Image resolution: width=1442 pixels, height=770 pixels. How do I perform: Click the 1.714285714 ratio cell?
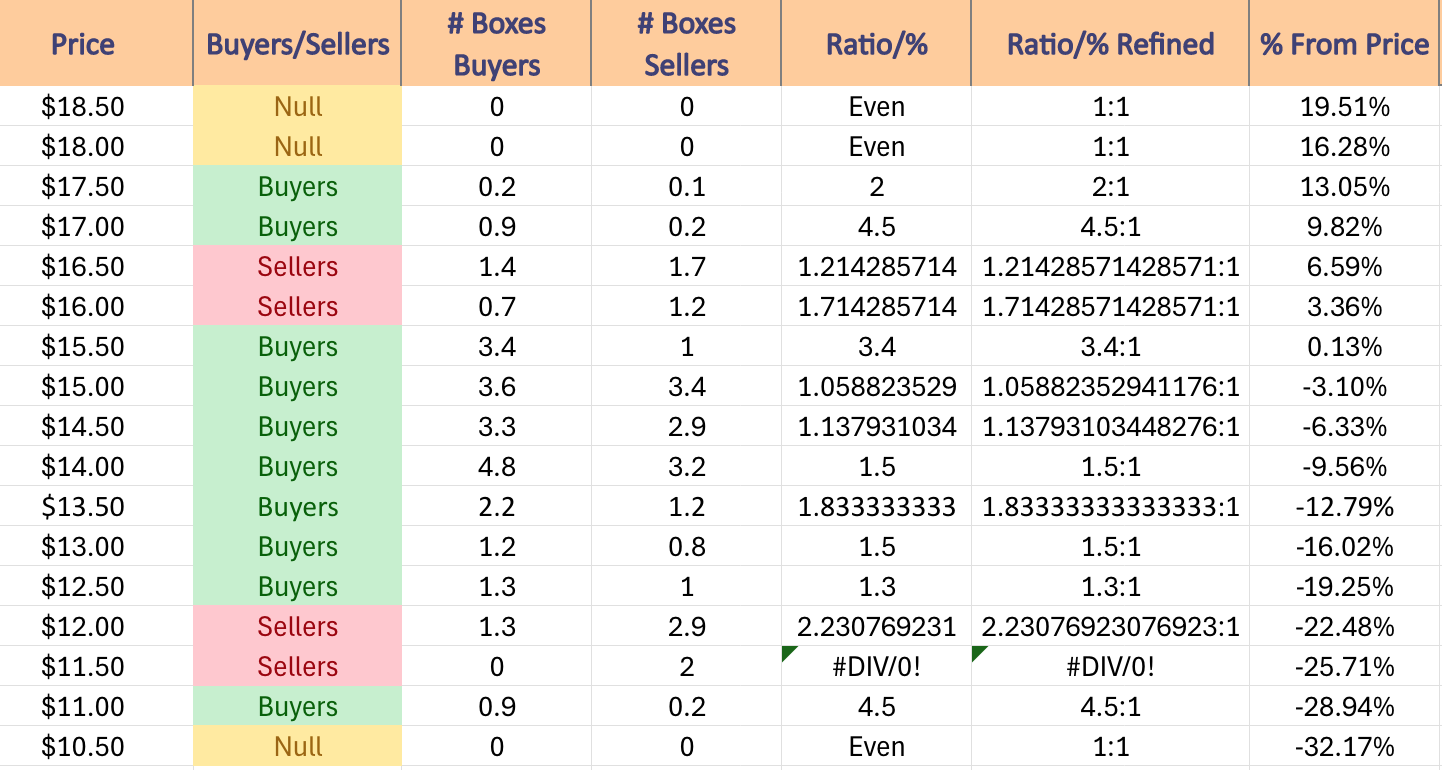[877, 307]
